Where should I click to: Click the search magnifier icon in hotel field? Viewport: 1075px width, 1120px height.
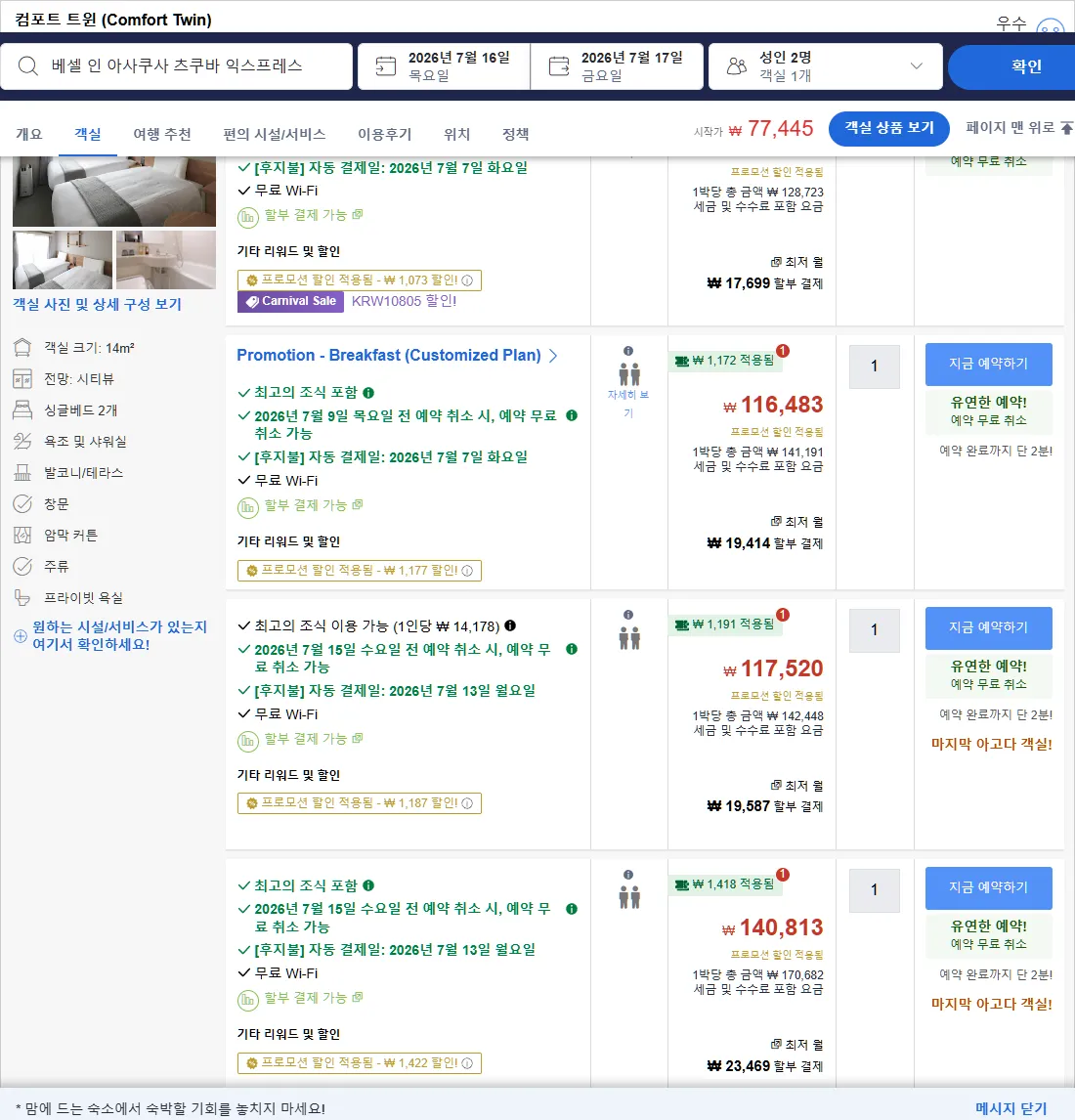(x=28, y=66)
